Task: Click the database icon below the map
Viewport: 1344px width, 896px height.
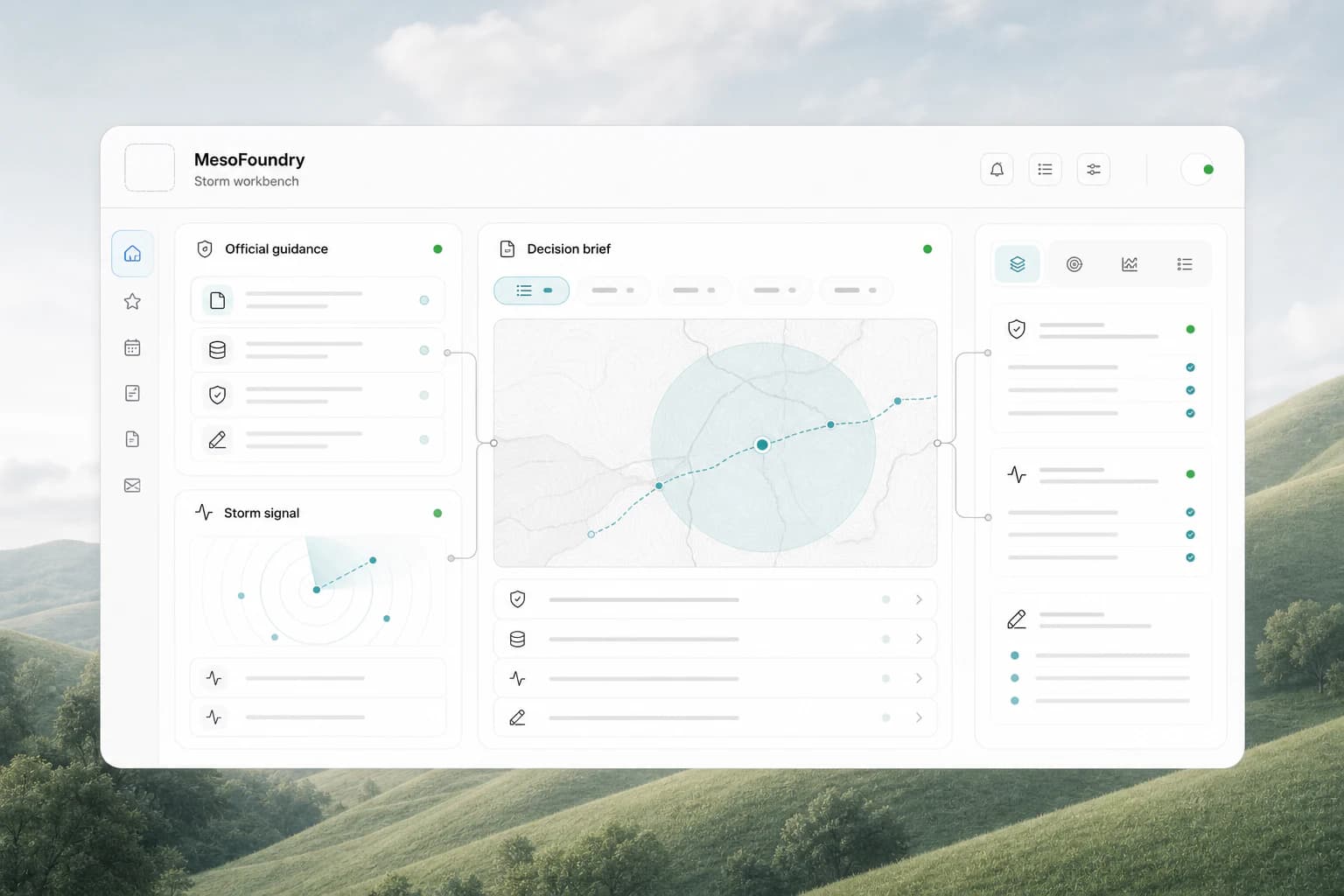Action: [x=517, y=639]
